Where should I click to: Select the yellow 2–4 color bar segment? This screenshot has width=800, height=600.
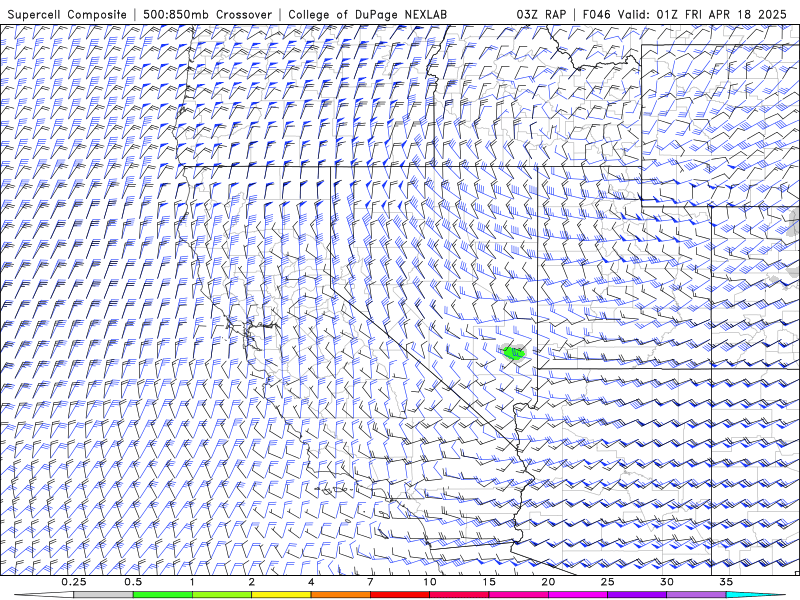pyautogui.click(x=281, y=595)
